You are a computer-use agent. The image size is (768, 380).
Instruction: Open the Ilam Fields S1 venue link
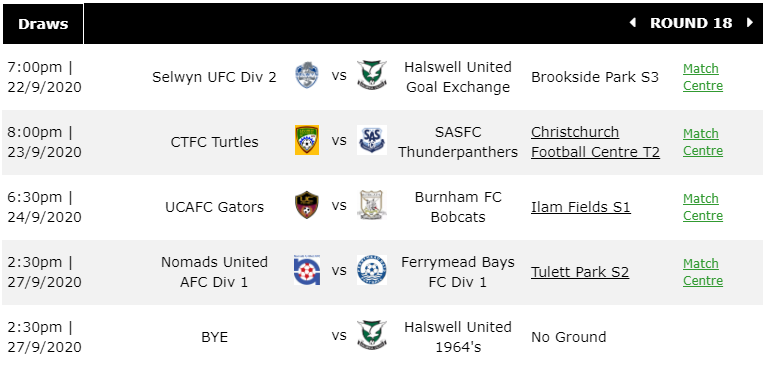point(581,207)
